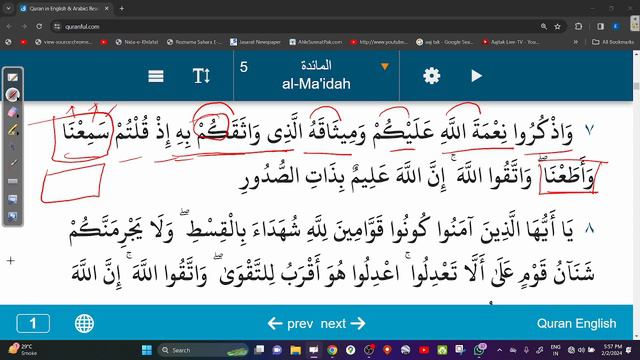Screen dimensions: 640x360
Task: Reload the page in Chrome
Action: 39,26
